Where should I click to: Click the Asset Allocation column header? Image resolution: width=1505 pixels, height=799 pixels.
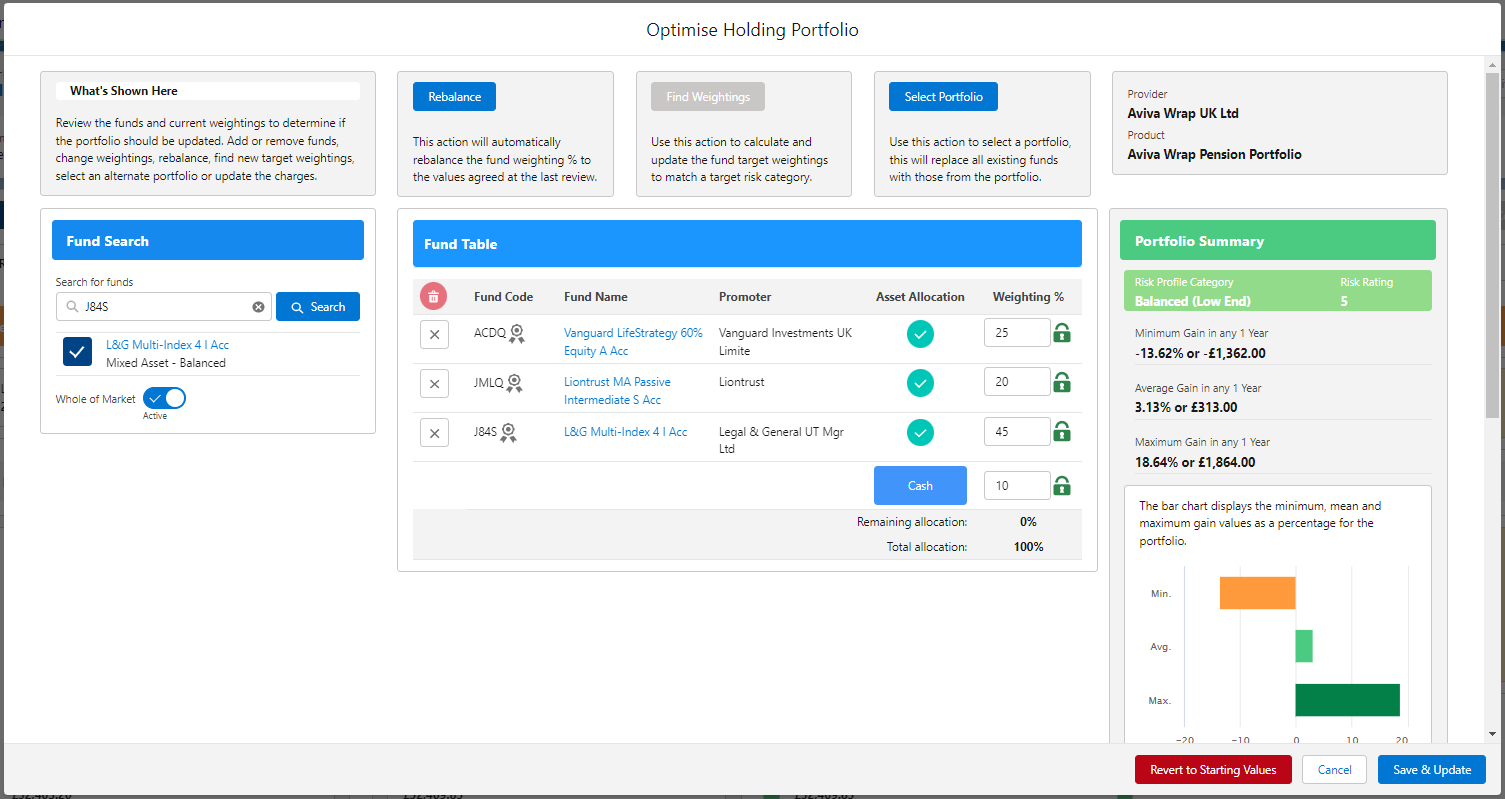[920, 297]
